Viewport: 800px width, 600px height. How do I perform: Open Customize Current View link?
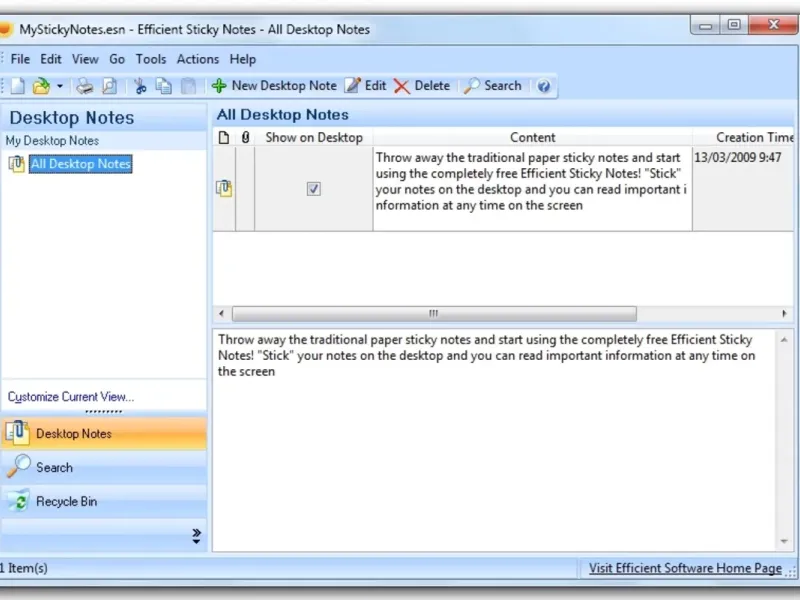pyautogui.click(x=71, y=396)
